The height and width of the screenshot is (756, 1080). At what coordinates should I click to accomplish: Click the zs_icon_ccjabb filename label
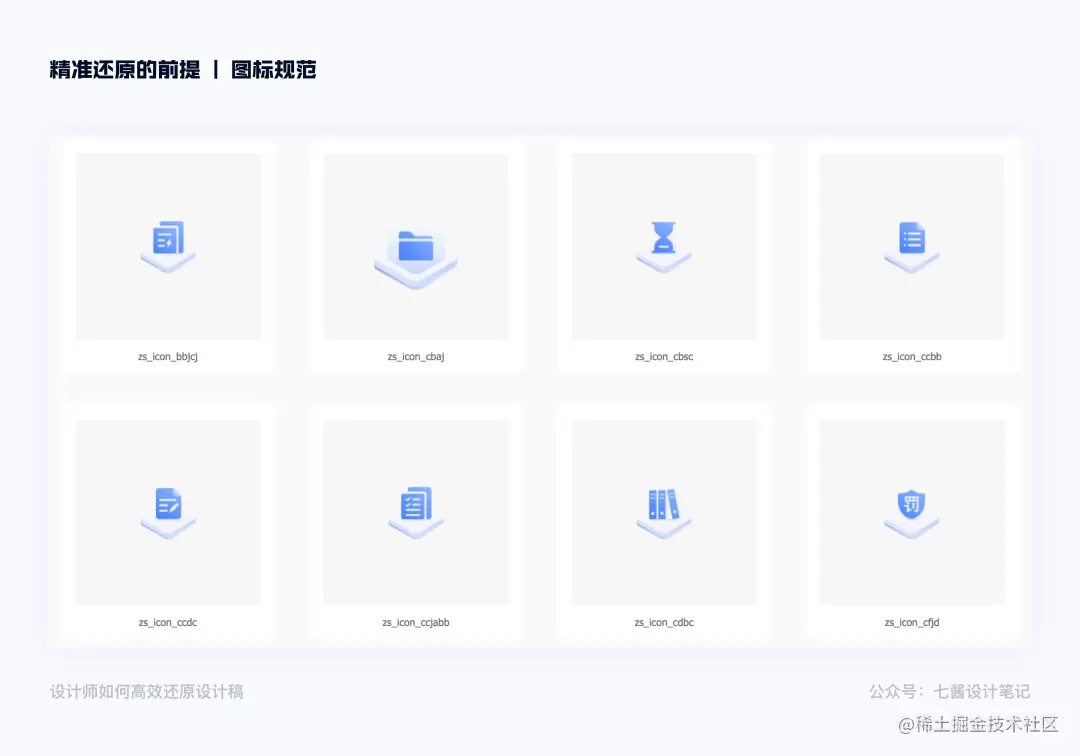click(415, 622)
